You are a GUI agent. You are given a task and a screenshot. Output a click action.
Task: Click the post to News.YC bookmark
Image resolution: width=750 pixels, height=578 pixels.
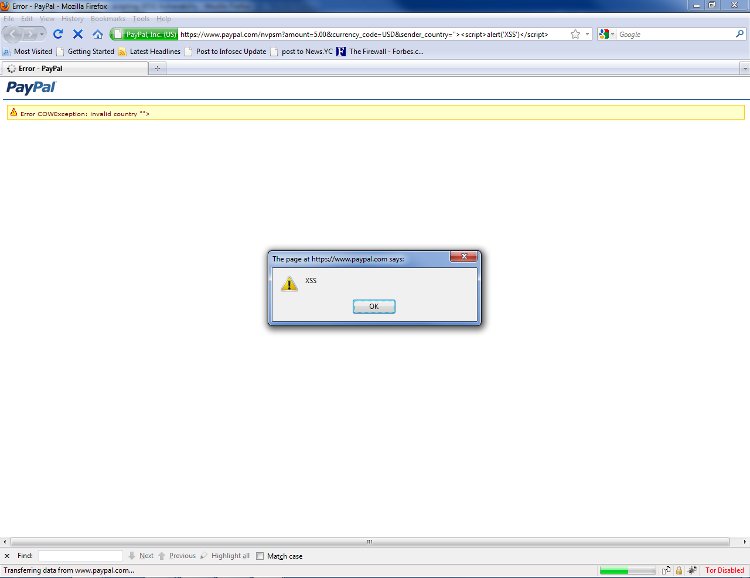[301, 51]
